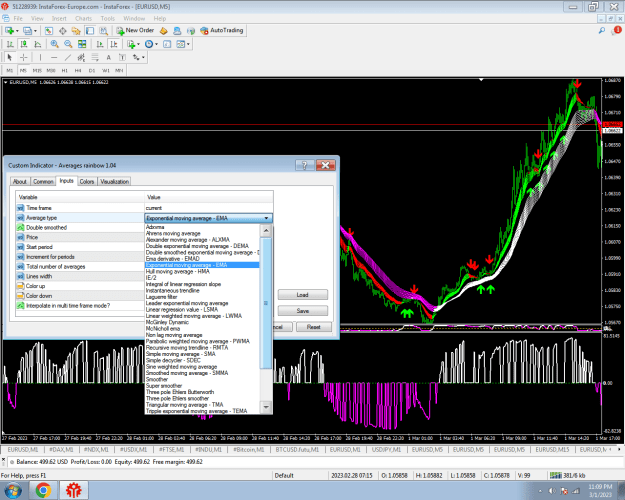
Task: Open the #Bitcoin,M1 chart tab
Action: click(x=249, y=450)
